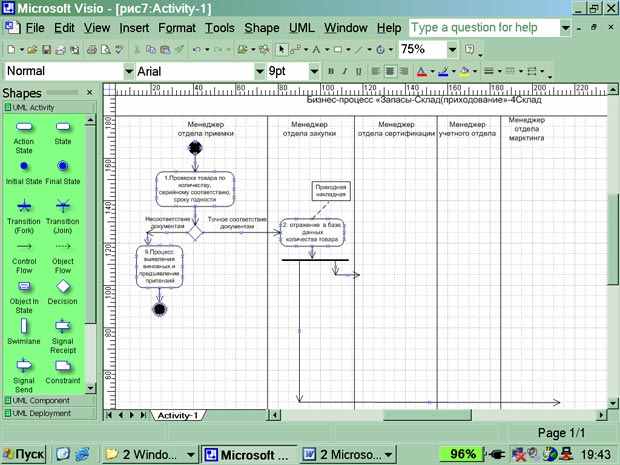Open a file via the Open folder icon

click(x=32, y=49)
